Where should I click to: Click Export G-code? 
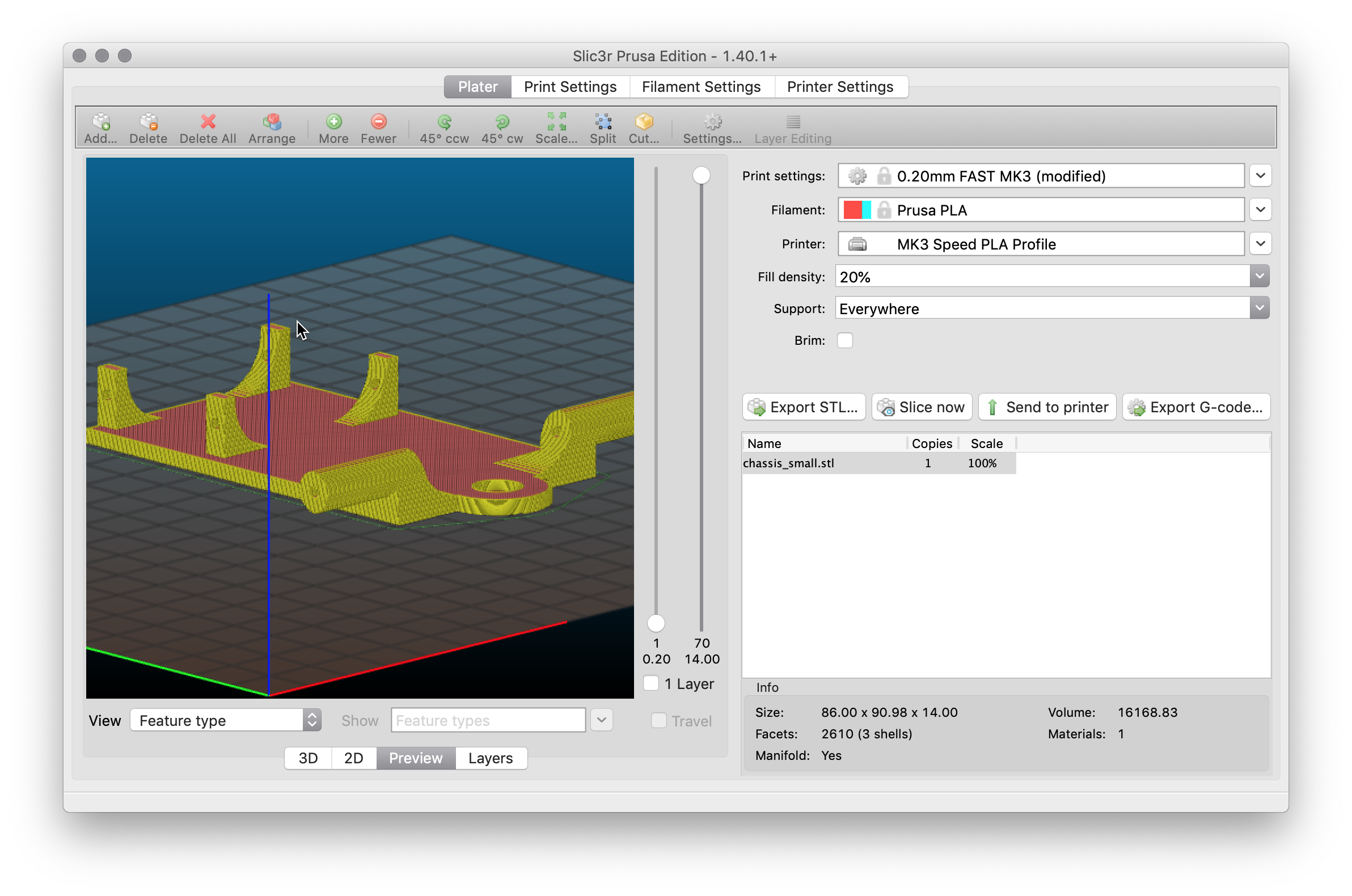click(1195, 407)
